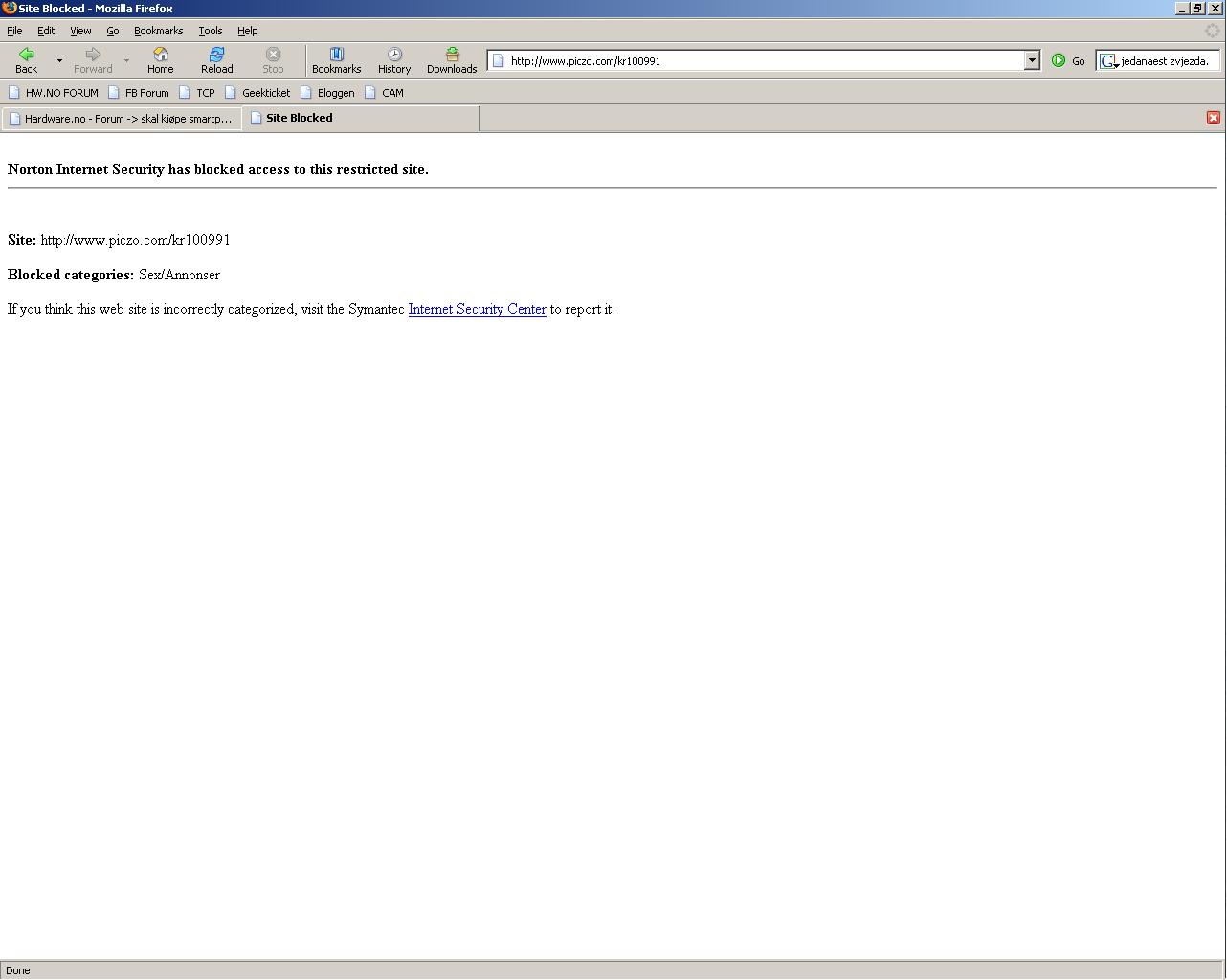Open the Tools menu

pyautogui.click(x=211, y=31)
